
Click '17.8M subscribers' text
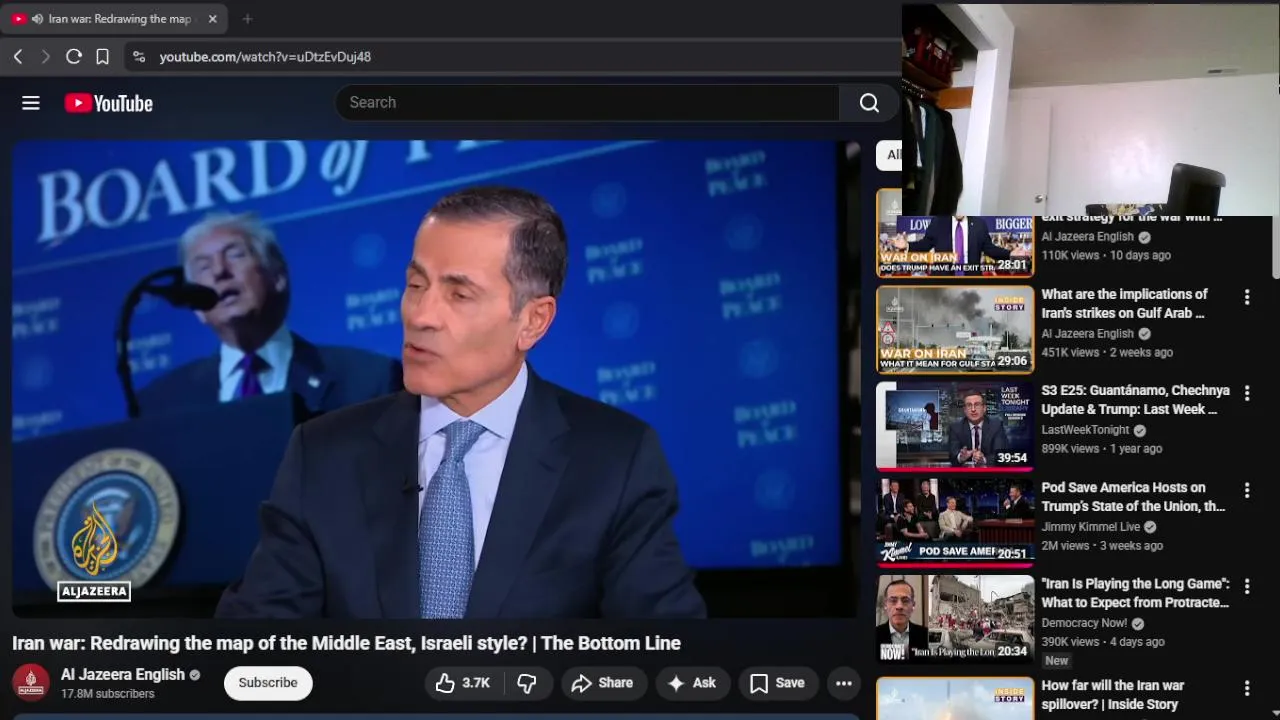pos(108,694)
